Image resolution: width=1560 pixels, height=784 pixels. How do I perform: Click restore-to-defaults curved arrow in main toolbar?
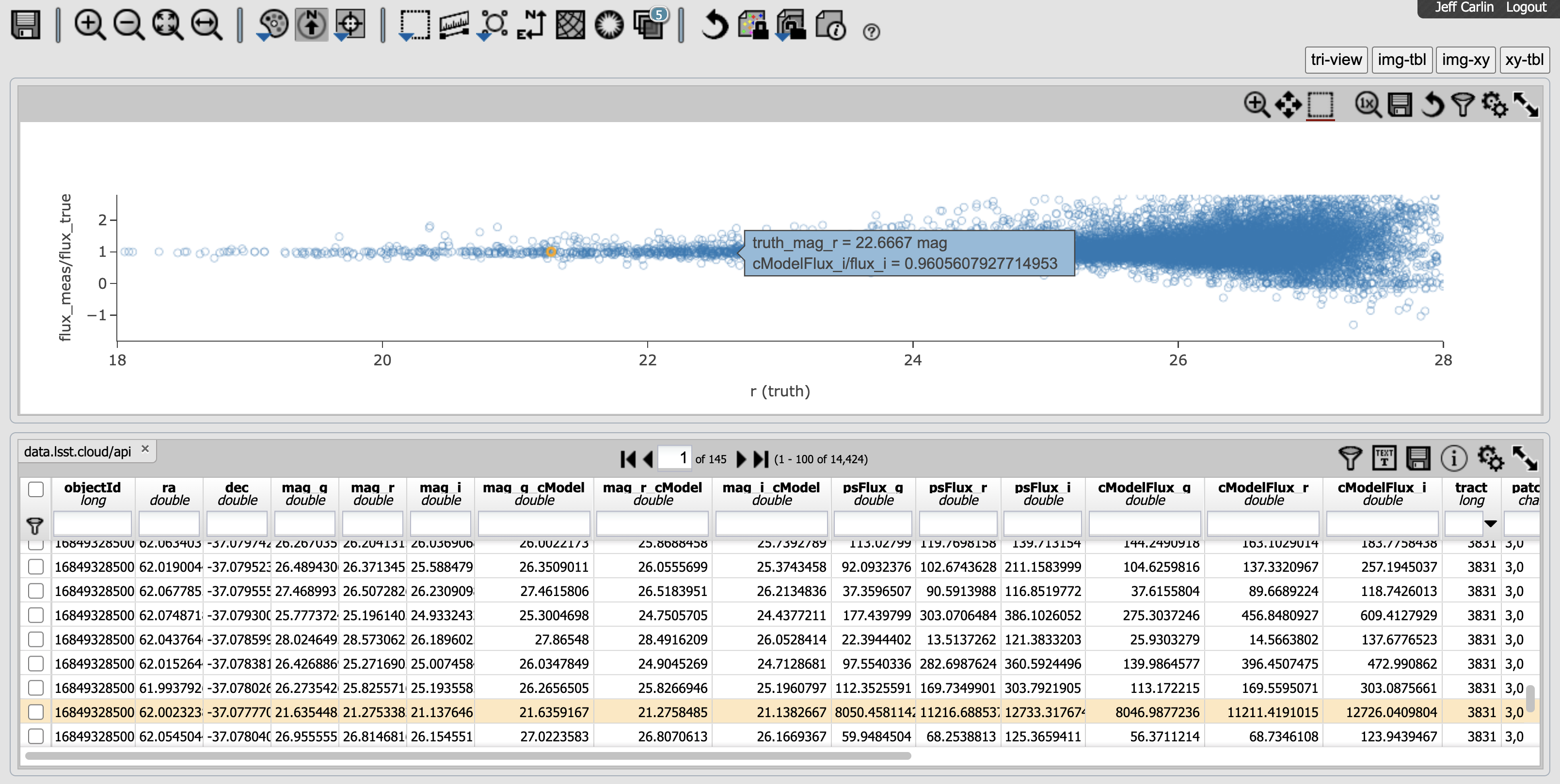point(715,25)
